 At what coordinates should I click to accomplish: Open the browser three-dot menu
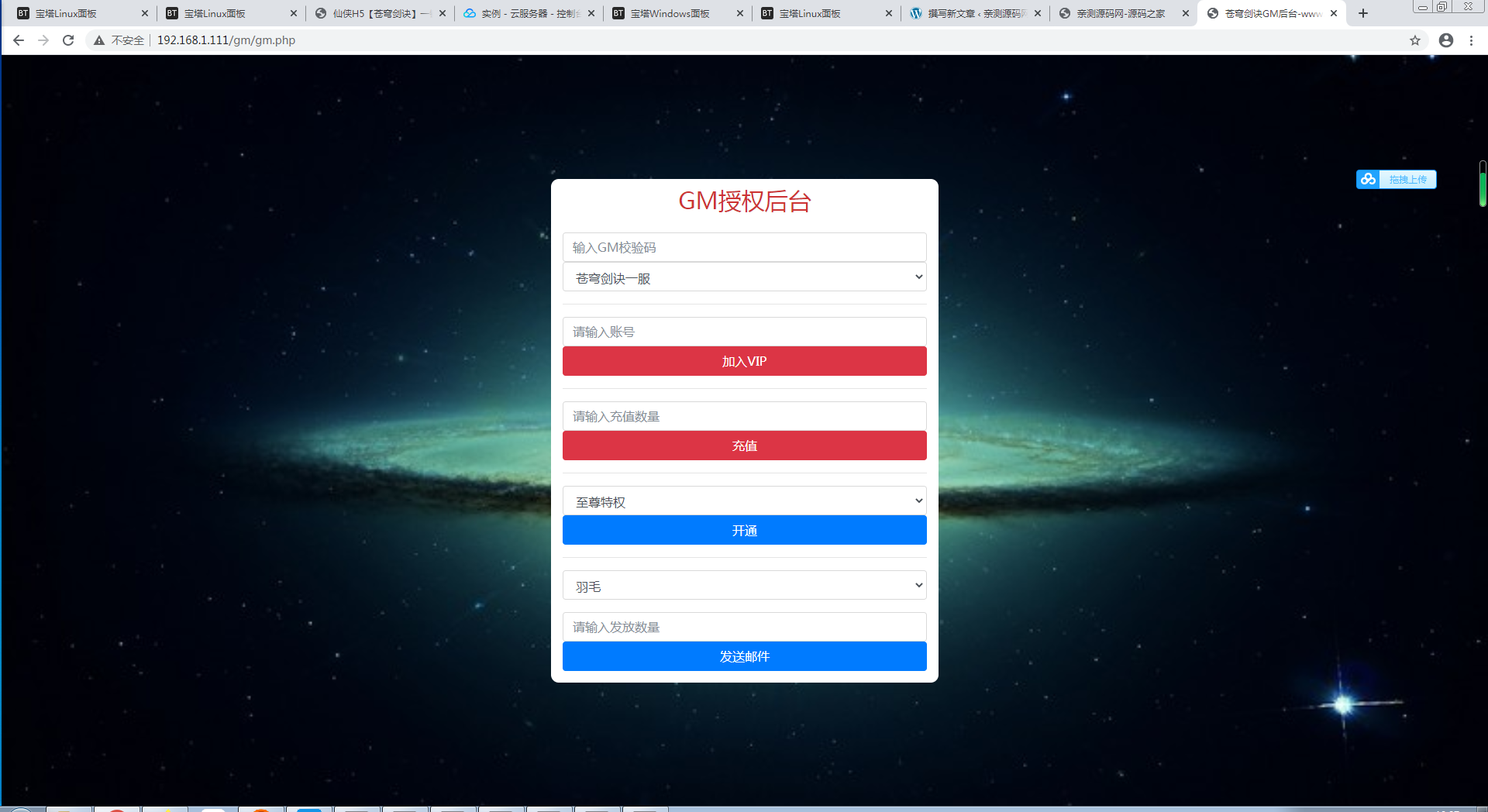(1471, 40)
